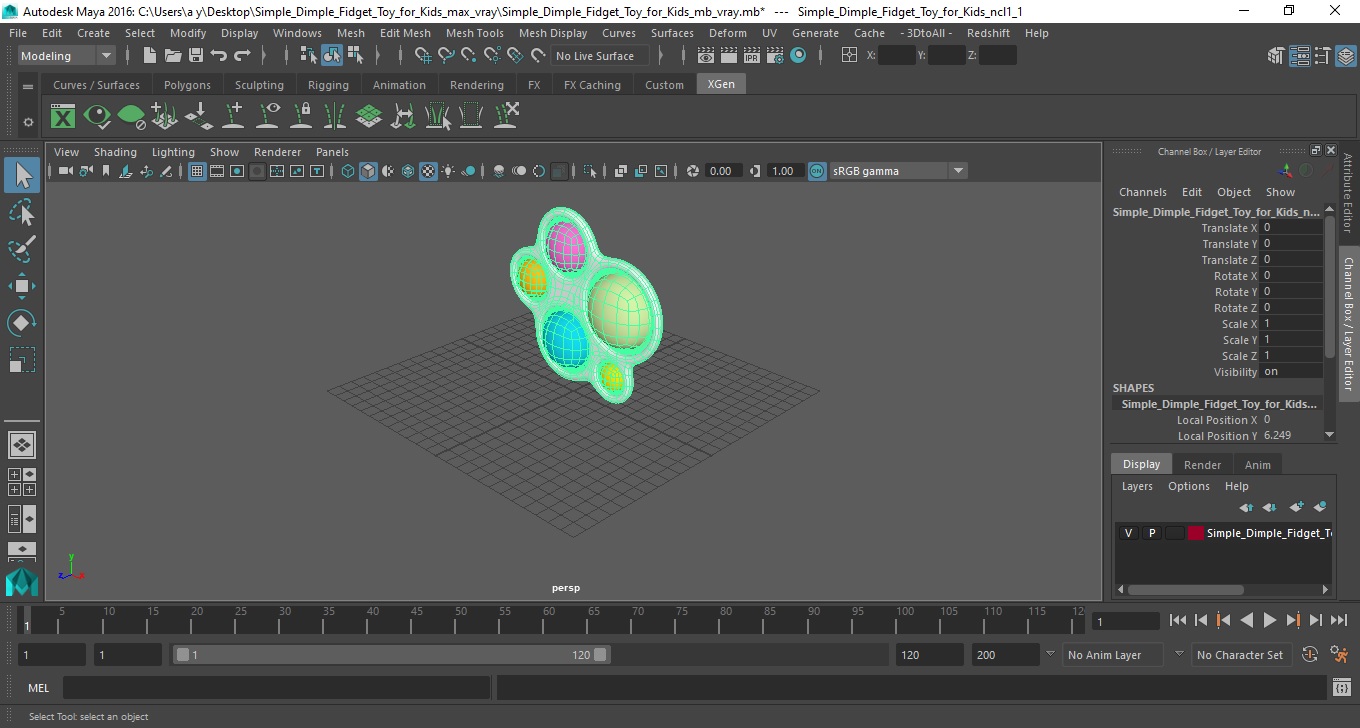
Task: Start IPR render
Action: click(752, 56)
